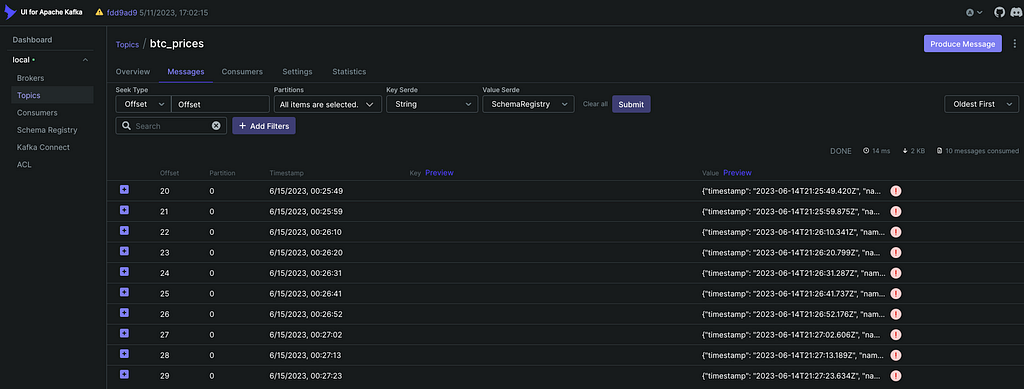Expand message row with offset 24
The image size is (1024, 389).
[x=124, y=272]
